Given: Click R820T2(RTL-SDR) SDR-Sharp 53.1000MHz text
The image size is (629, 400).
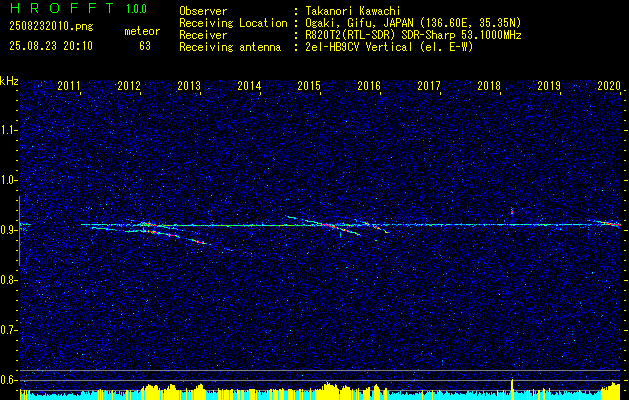Looking at the screenshot, I should 413,35.
